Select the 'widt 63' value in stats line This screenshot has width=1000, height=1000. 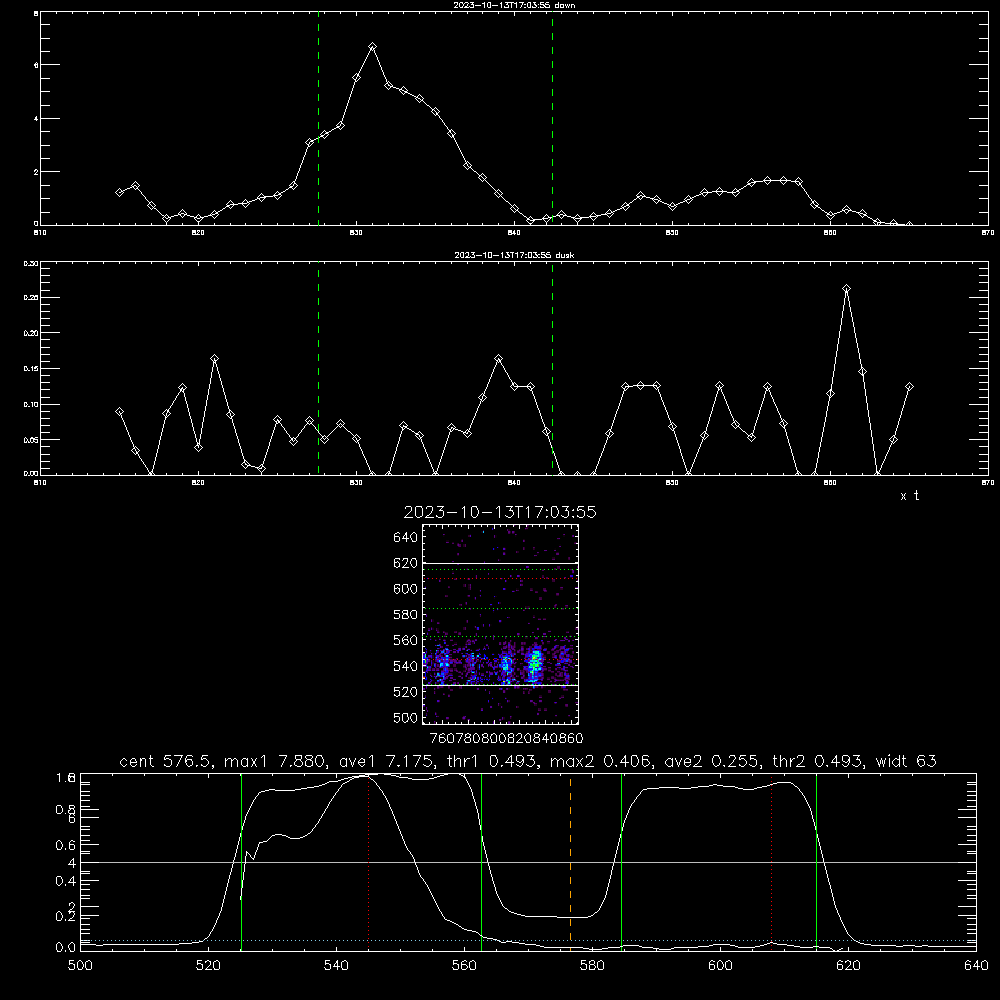pos(908,761)
